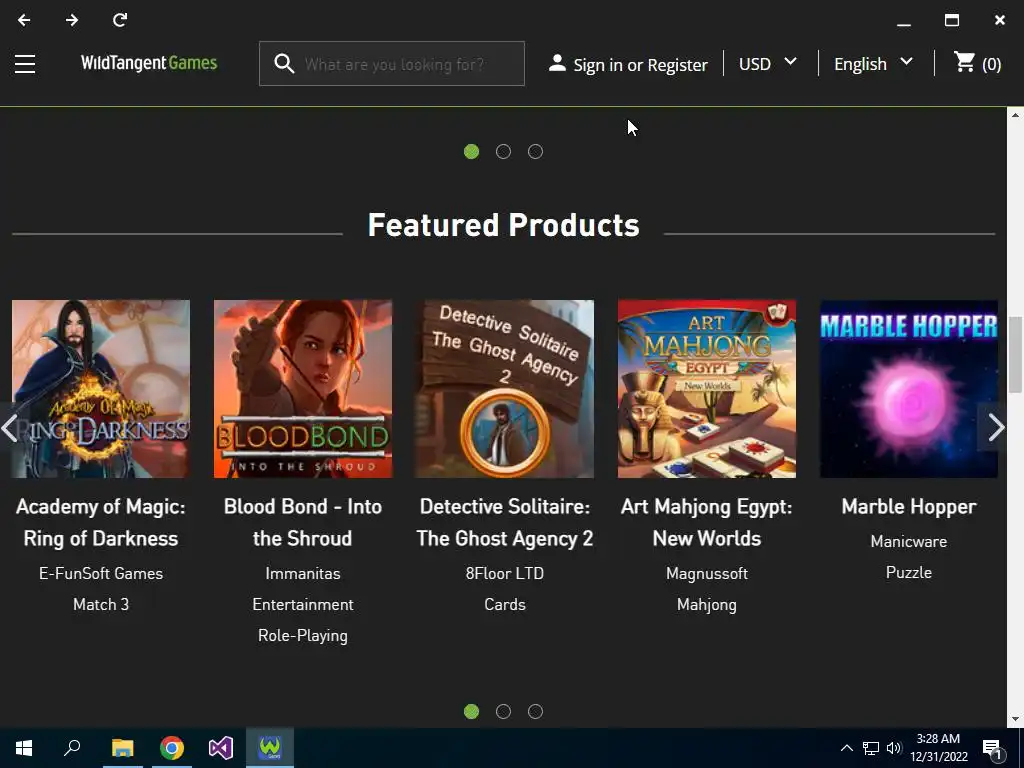This screenshot has width=1024, height=768.
Task: Click the Match 3 genre label
Action: 101,605
